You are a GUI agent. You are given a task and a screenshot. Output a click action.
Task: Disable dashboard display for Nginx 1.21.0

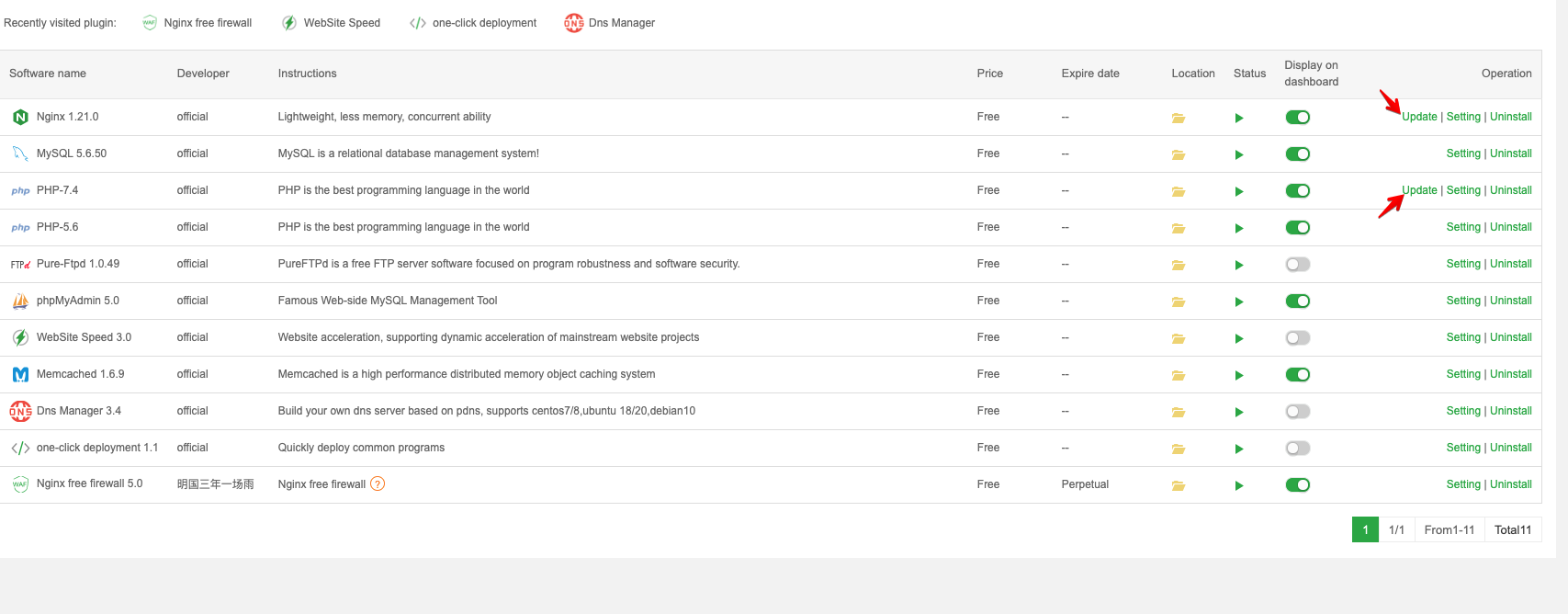click(x=1297, y=118)
